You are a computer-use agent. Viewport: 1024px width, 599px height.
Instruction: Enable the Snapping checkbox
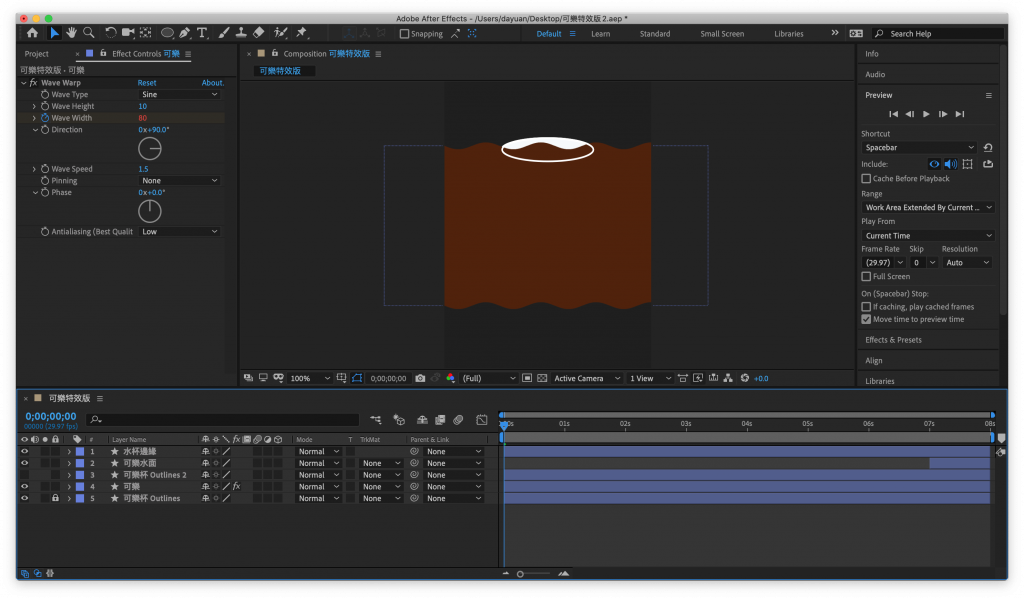click(x=404, y=34)
